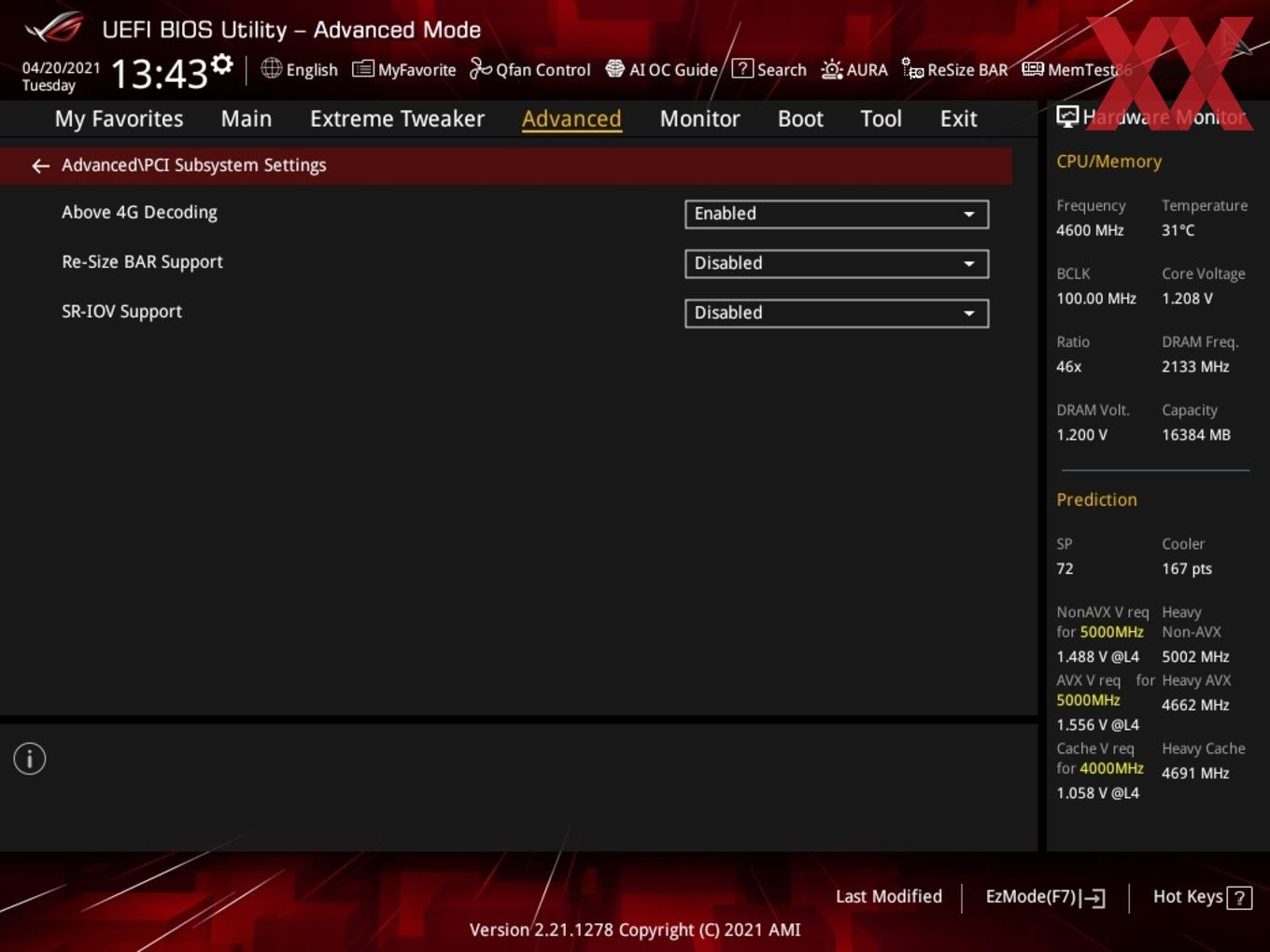Click the ROG logo icon

[x=54, y=28]
